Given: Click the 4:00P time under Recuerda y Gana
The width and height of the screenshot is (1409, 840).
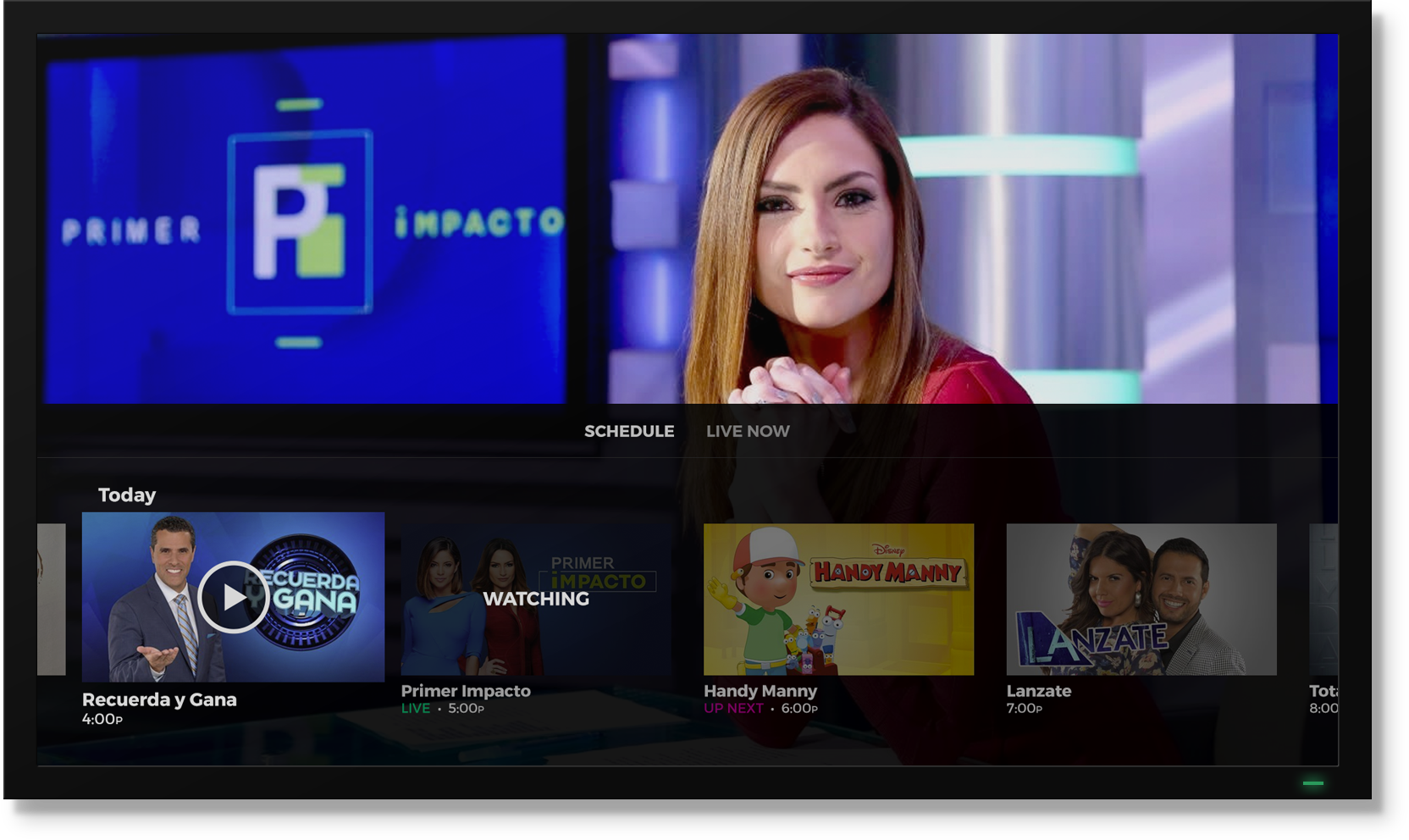Looking at the screenshot, I should click(x=102, y=720).
